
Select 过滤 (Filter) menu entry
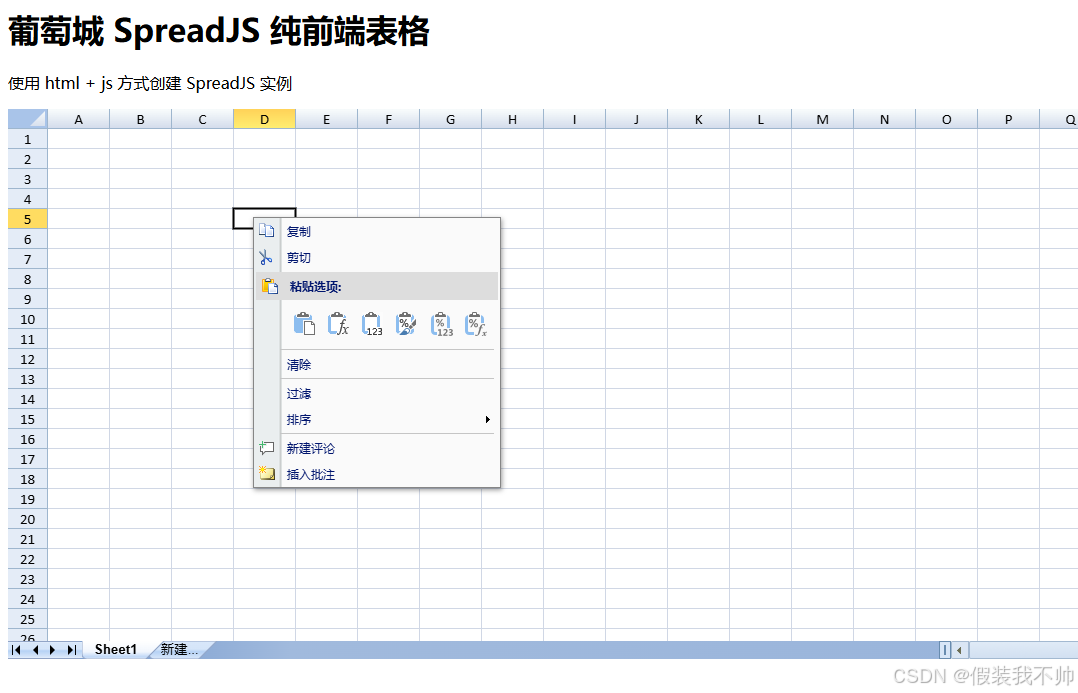[x=377, y=393]
